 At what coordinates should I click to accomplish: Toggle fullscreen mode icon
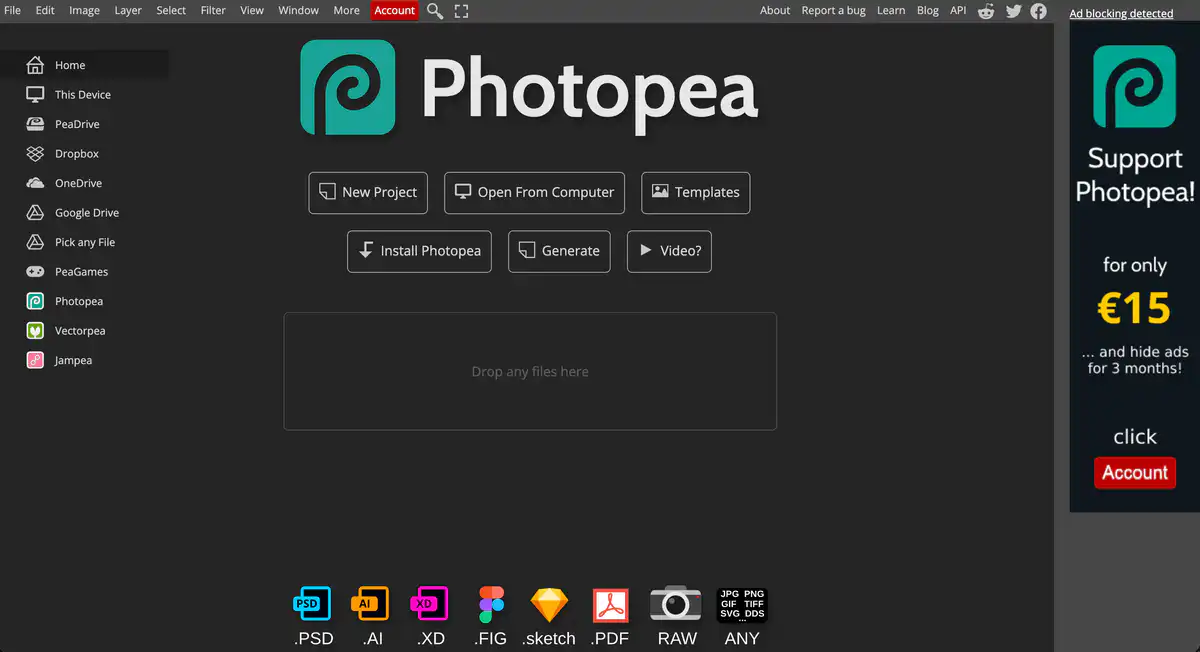(461, 11)
